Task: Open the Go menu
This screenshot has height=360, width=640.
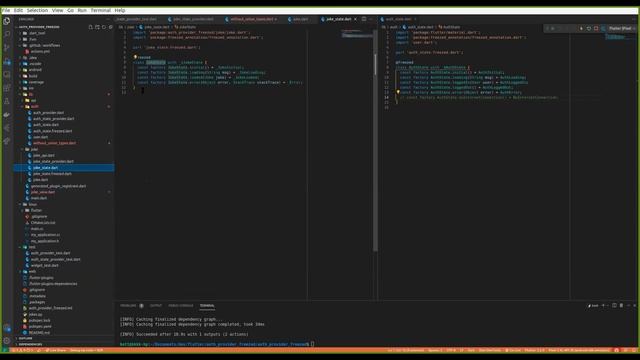Action: (71, 10)
